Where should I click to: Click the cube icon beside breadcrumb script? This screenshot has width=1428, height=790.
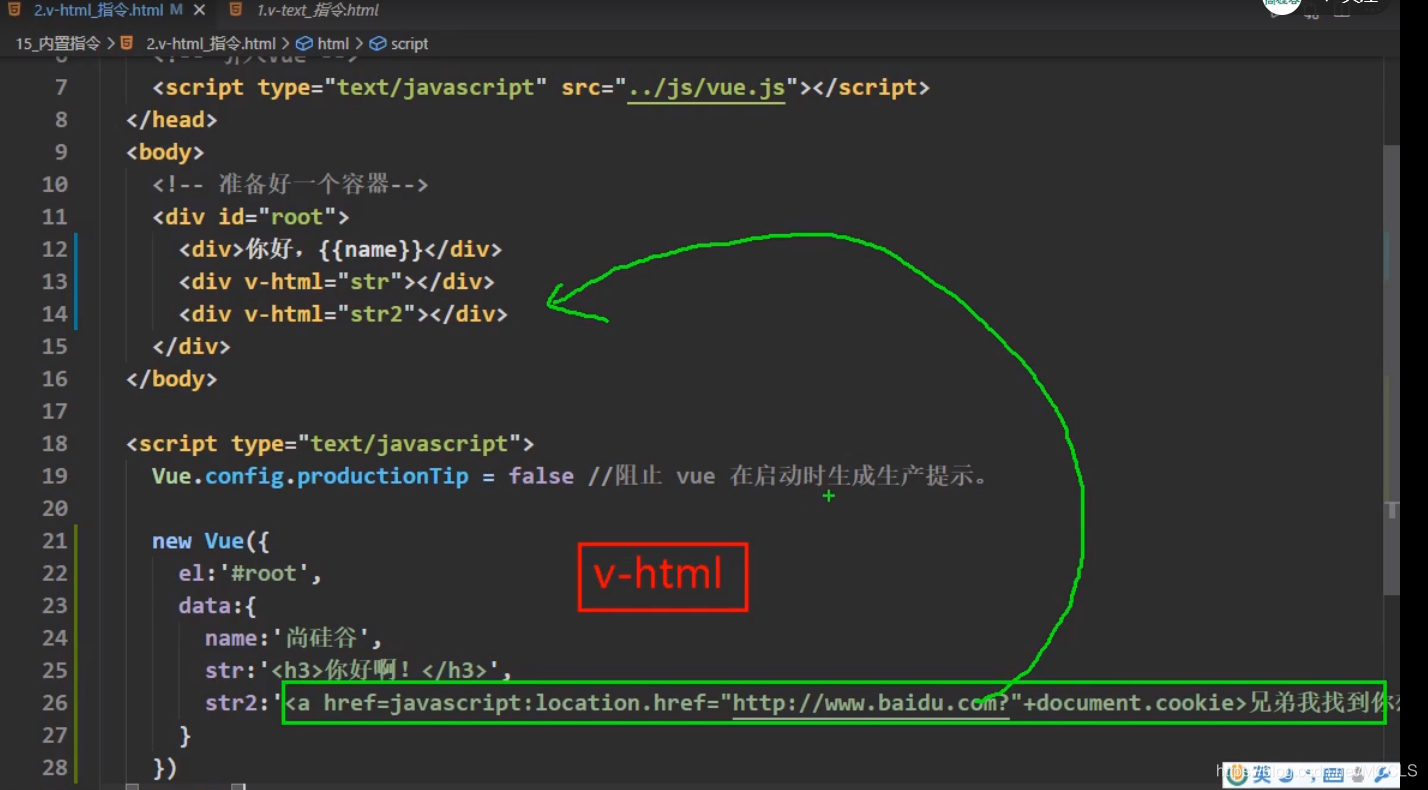[378, 44]
